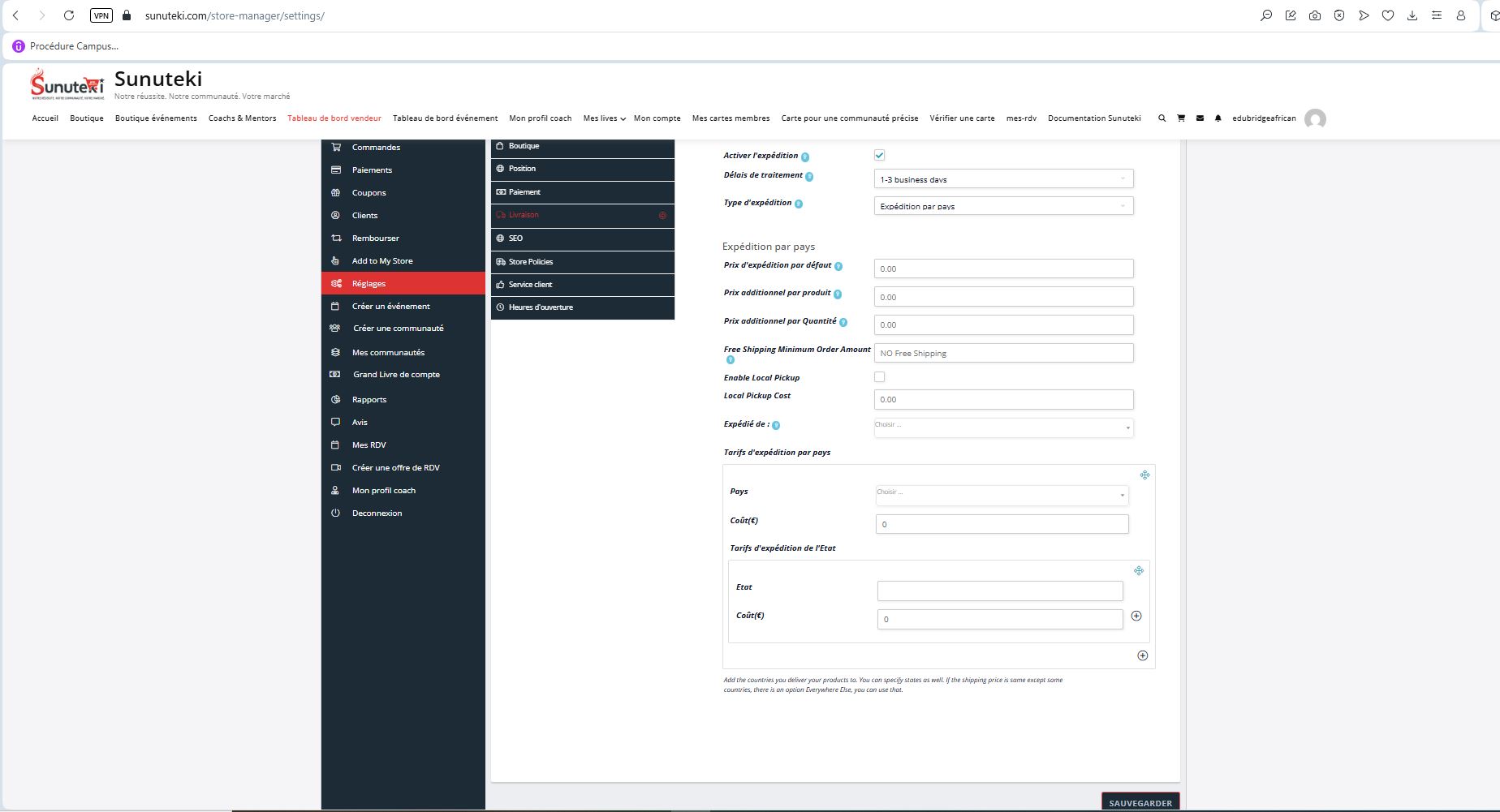The height and width of the screenshot is (812, 1500).
Task: Select Commandes in the sidebar menu
Action: point(376,148)
